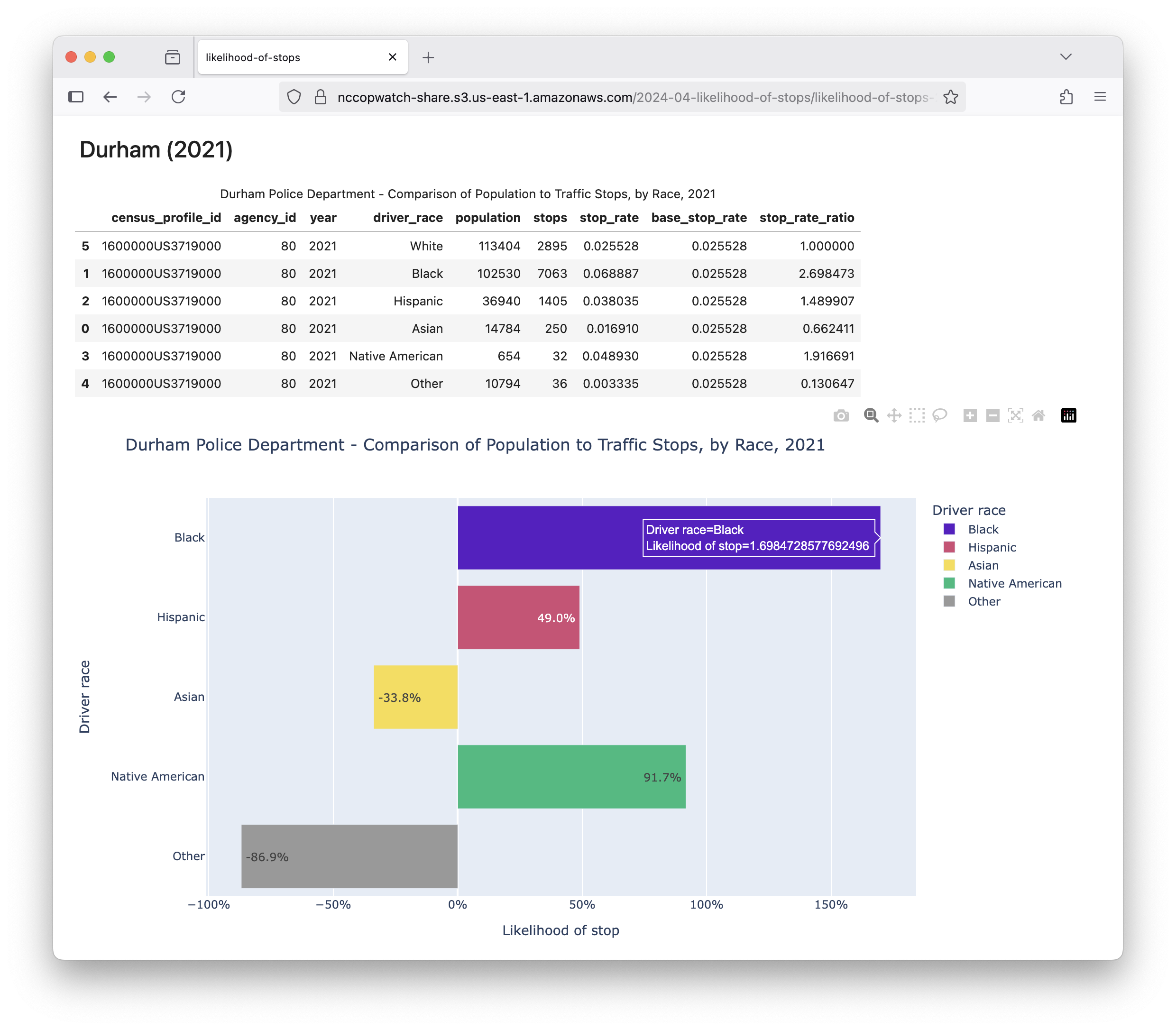1176x1030 pixels.
Task: Open a new browser tab
Action: click(x=428, y=57)
